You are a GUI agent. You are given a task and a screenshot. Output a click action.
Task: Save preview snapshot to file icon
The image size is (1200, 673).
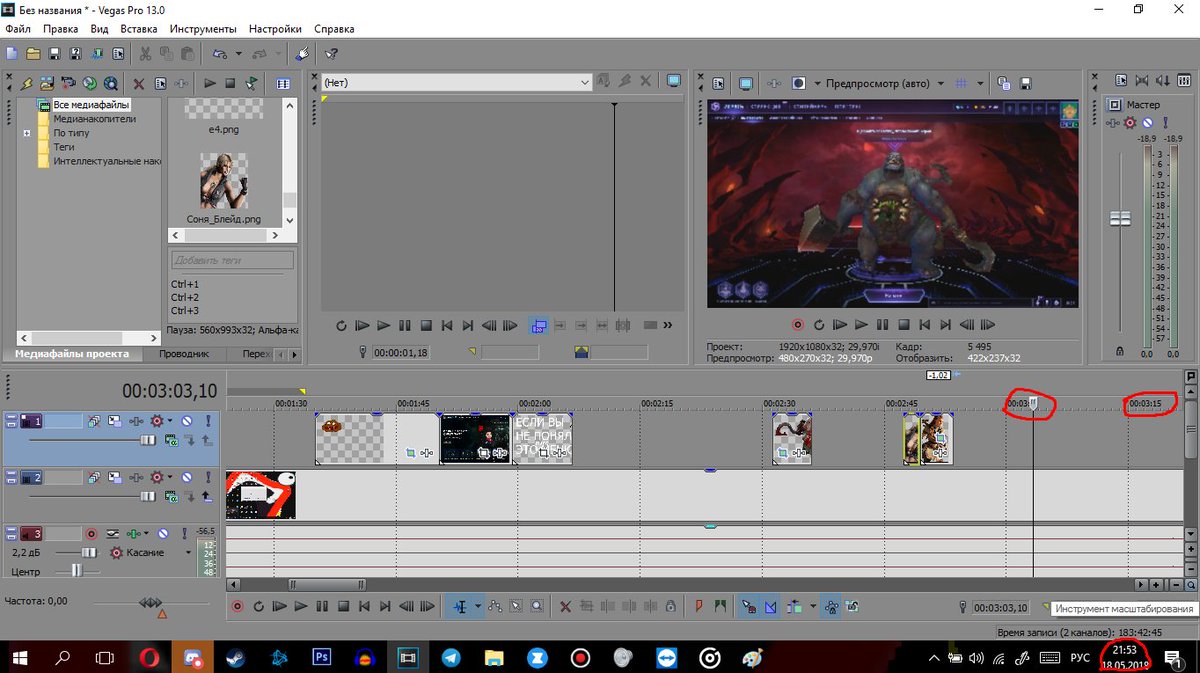point(1025,83)
